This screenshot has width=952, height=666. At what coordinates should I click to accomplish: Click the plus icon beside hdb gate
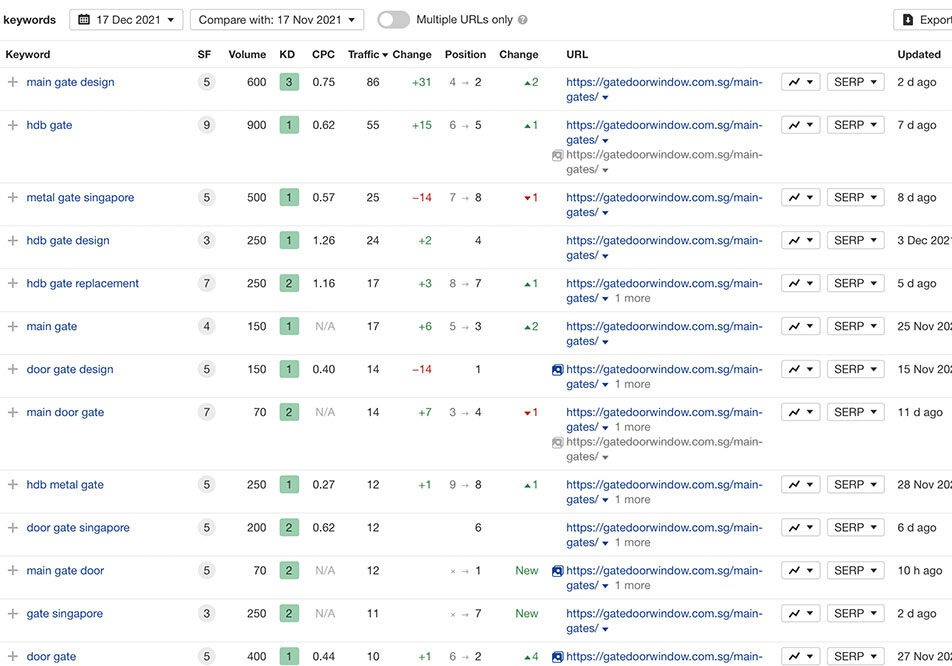(13, 125)
